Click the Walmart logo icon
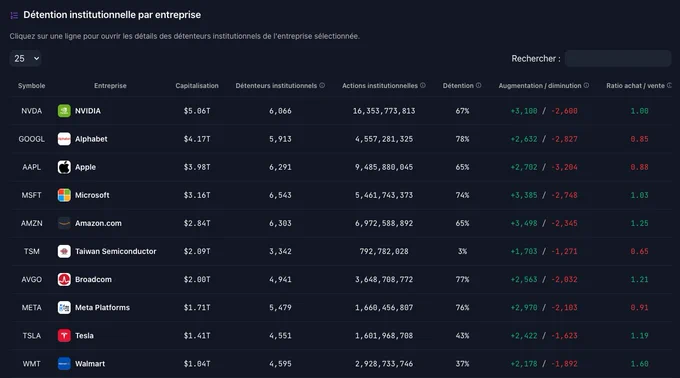The image size is (680, 378). pyautogui.click(x=64, y=364)
